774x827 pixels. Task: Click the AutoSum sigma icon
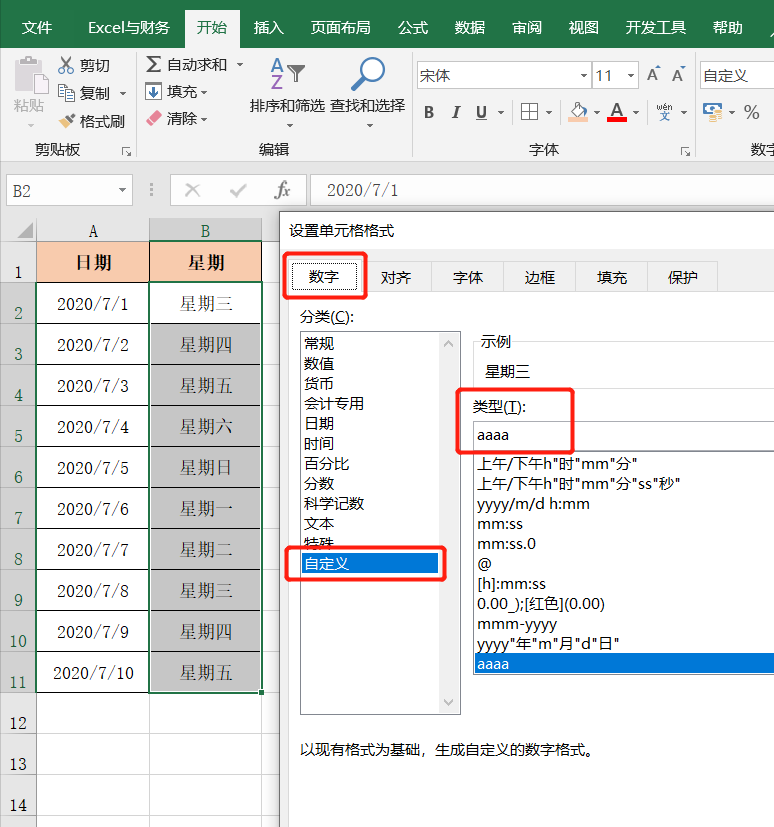click(153, 64)
